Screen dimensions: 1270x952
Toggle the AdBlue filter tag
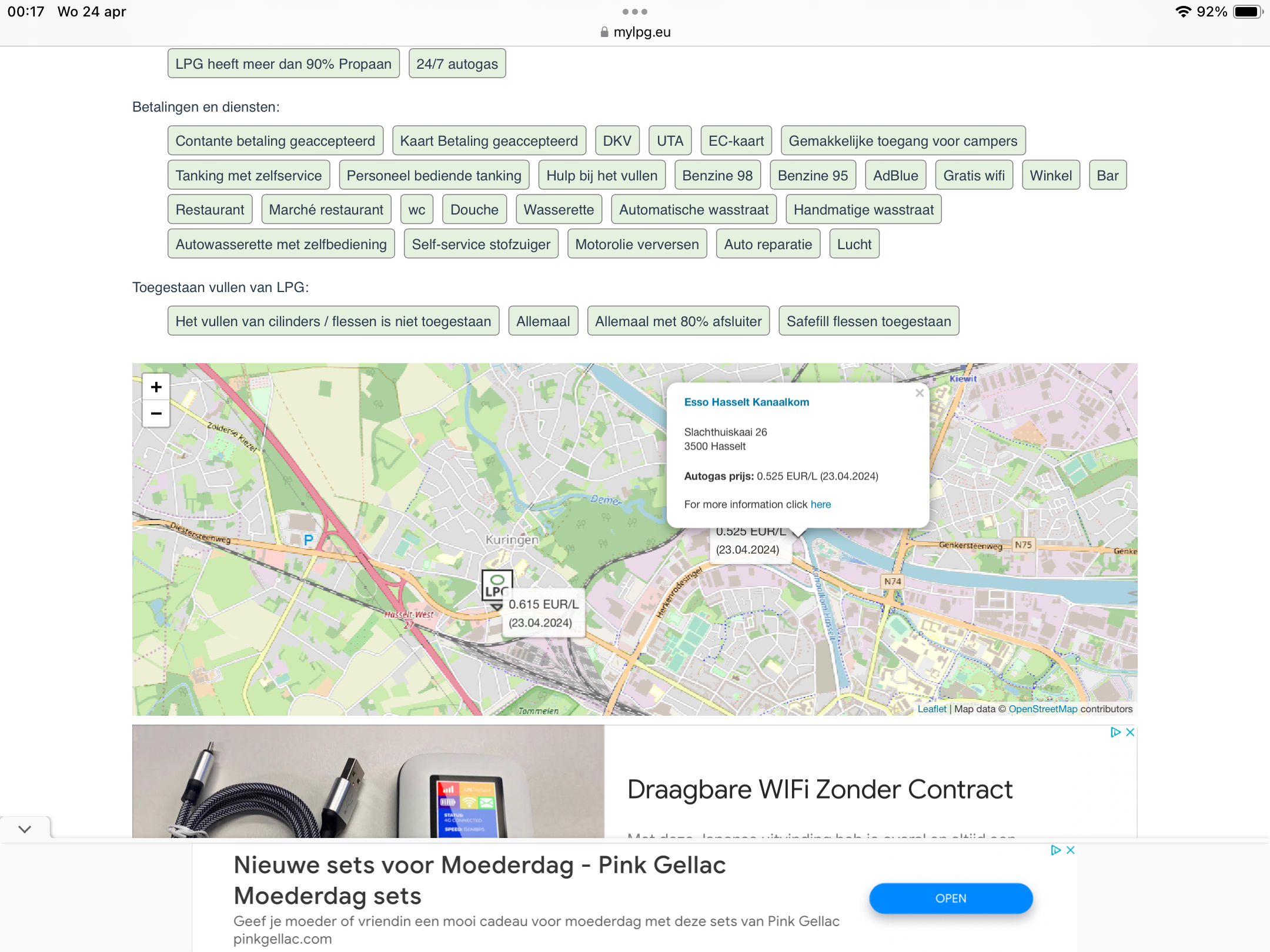[x=895, y=175]
